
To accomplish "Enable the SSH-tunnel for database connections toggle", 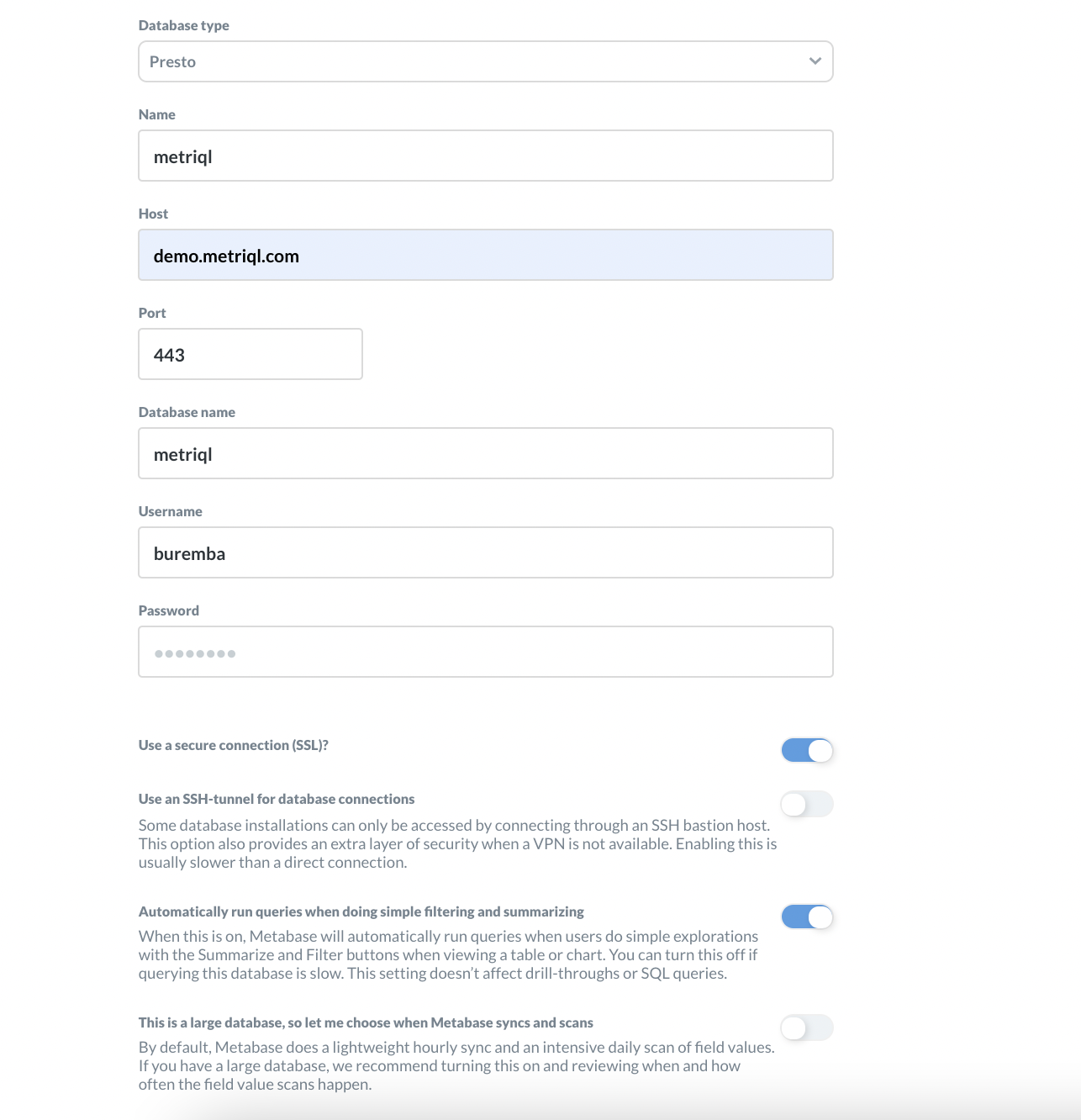I will (807, 805).
